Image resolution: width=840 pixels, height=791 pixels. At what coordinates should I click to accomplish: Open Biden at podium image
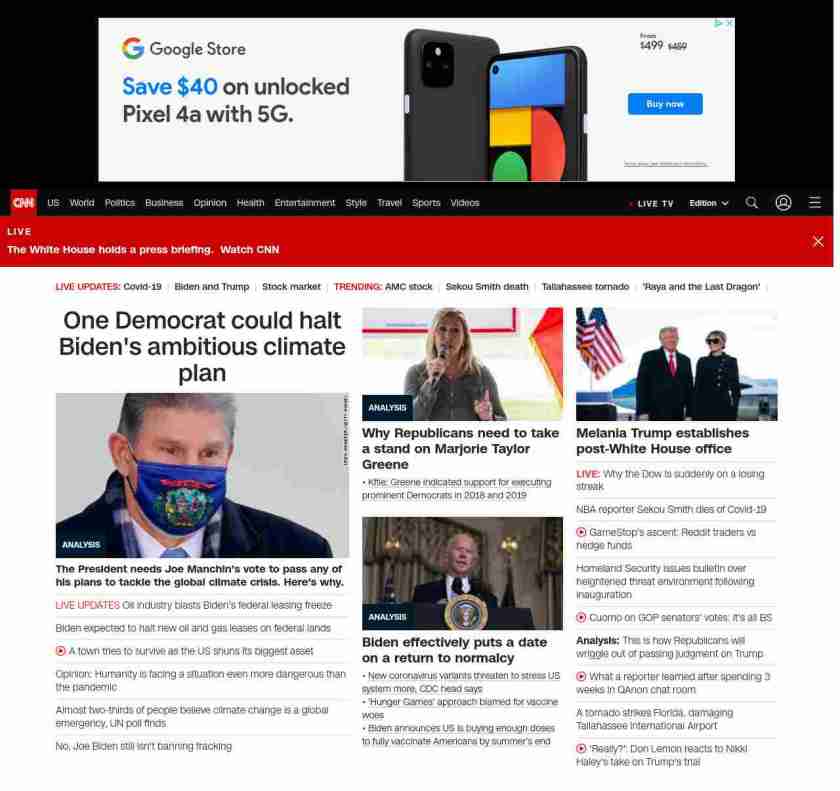coord(462,573)
